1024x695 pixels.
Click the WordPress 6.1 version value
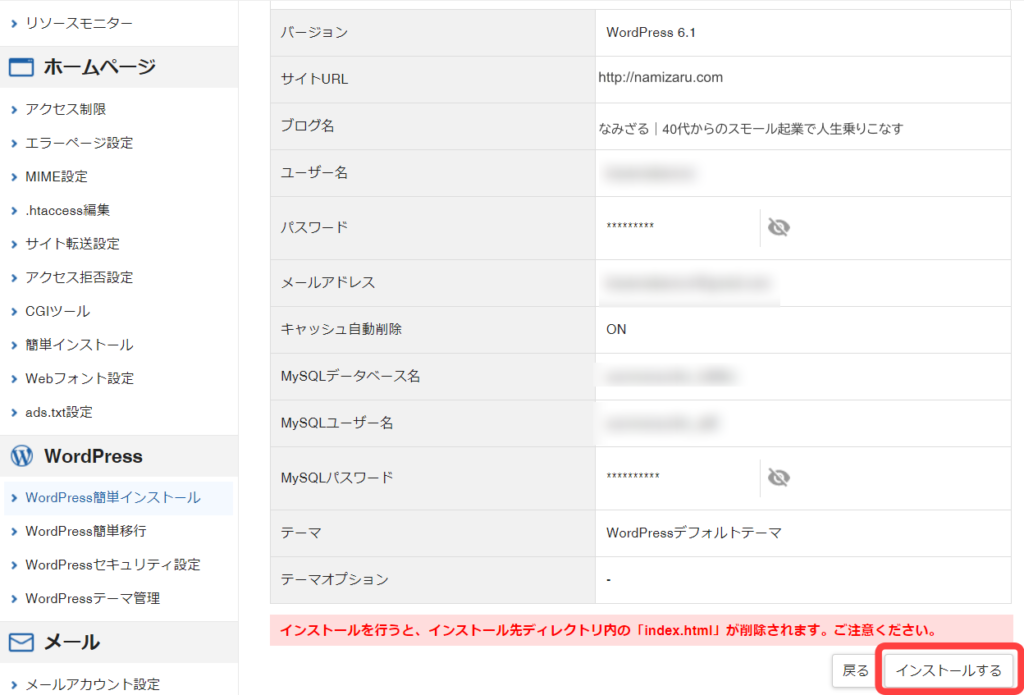tap(650, 33)
